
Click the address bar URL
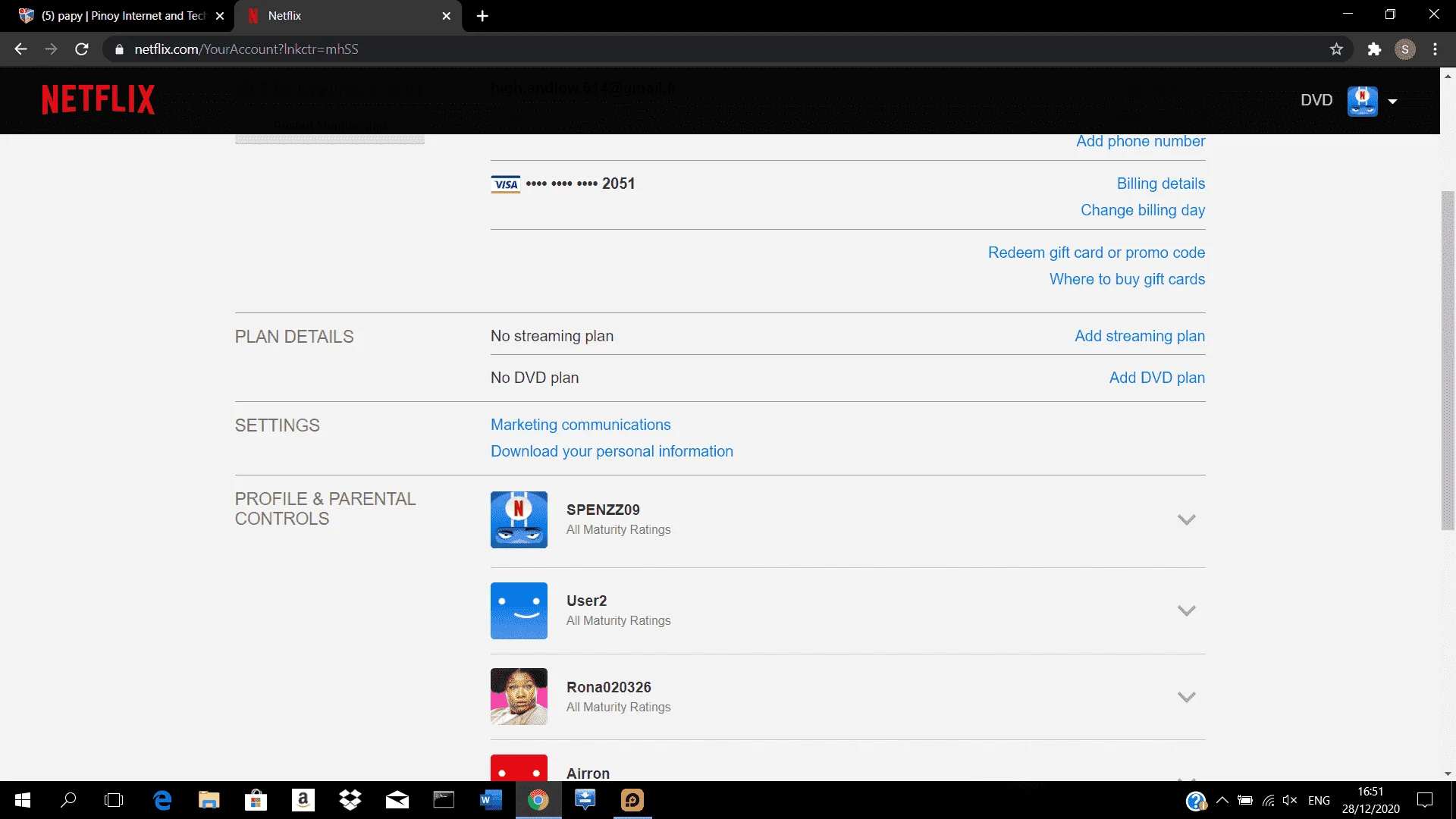coord(246,49)
